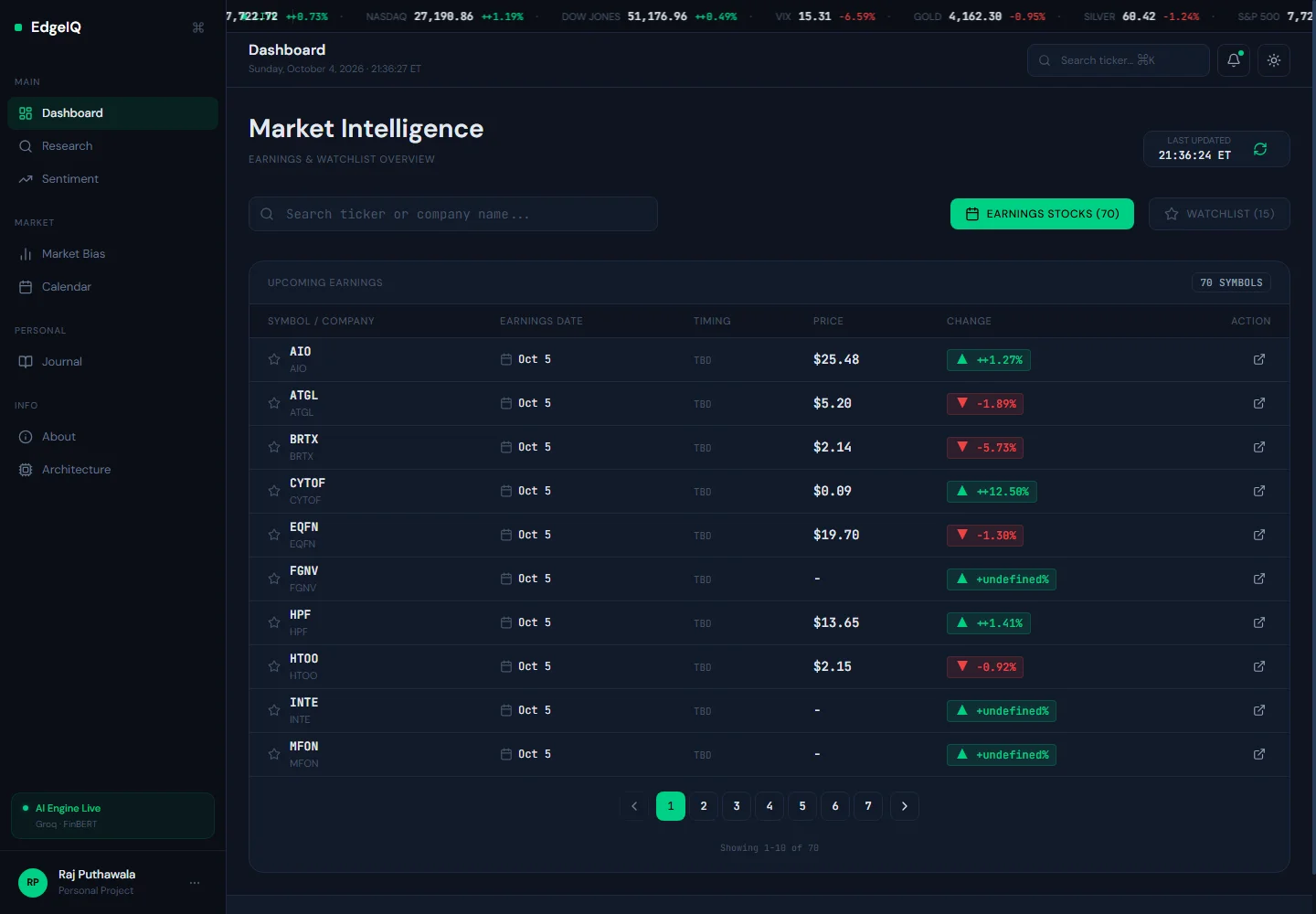Open Journal in the sidebar
The image size is (1316, 914).
(112, 362)
